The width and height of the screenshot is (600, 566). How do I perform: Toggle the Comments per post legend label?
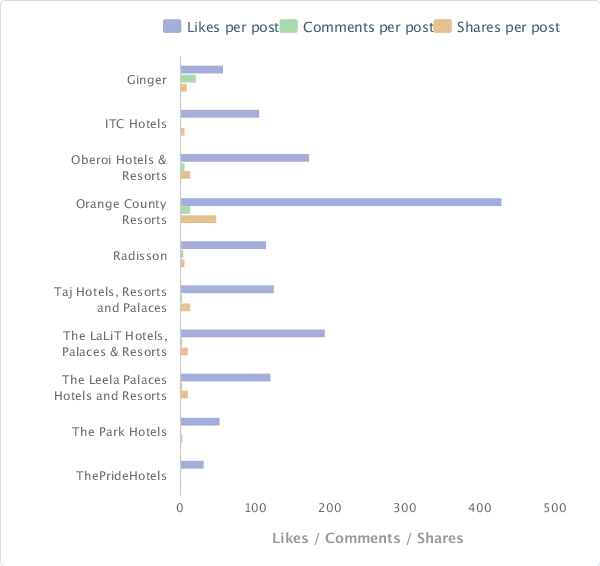pos(368,27)
